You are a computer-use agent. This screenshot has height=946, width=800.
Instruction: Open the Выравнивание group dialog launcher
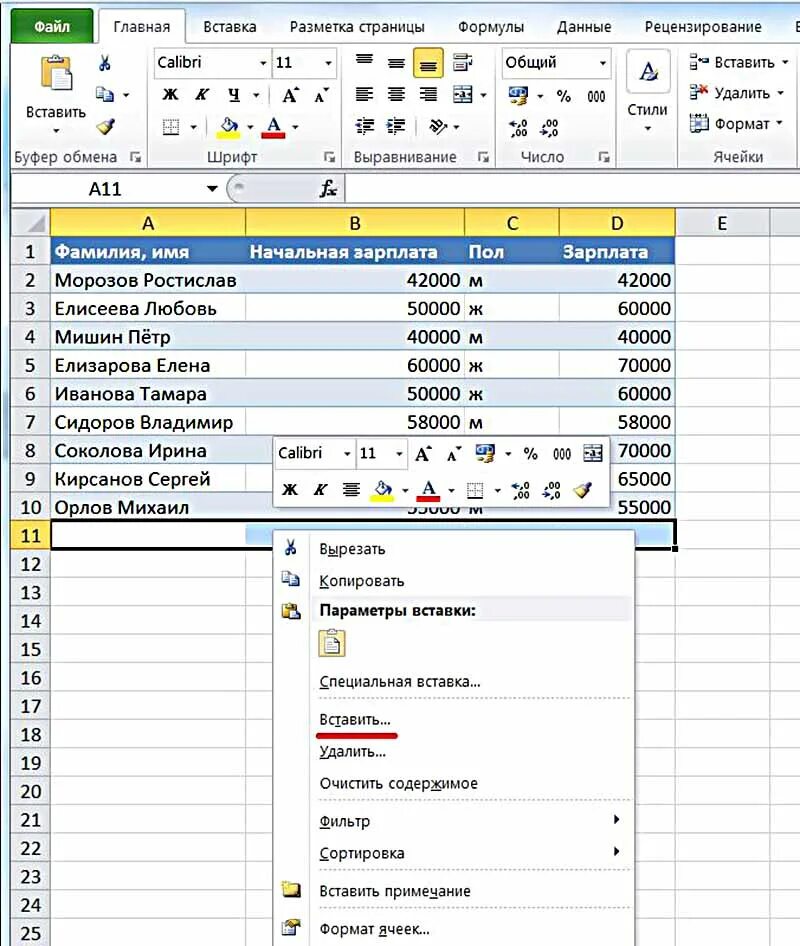483,157
